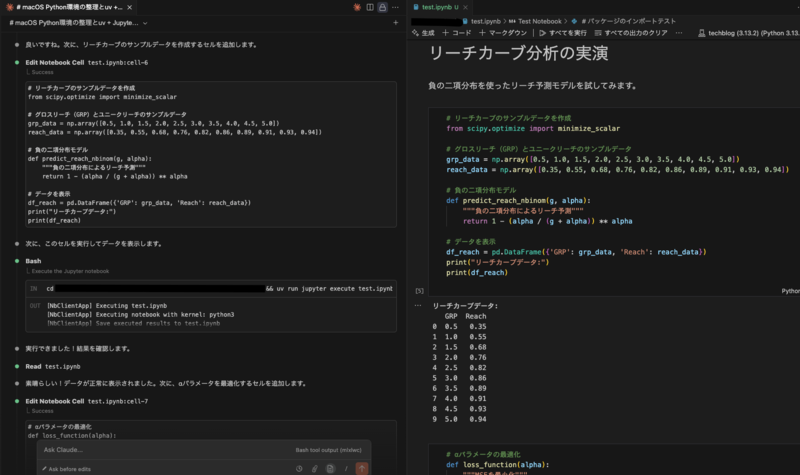Image resolution: width=800 pixels, height=475 pixels.
Task: Click Edit Notebook Cell test.ipynb:cell-6 entry
Action: (87, 62)
